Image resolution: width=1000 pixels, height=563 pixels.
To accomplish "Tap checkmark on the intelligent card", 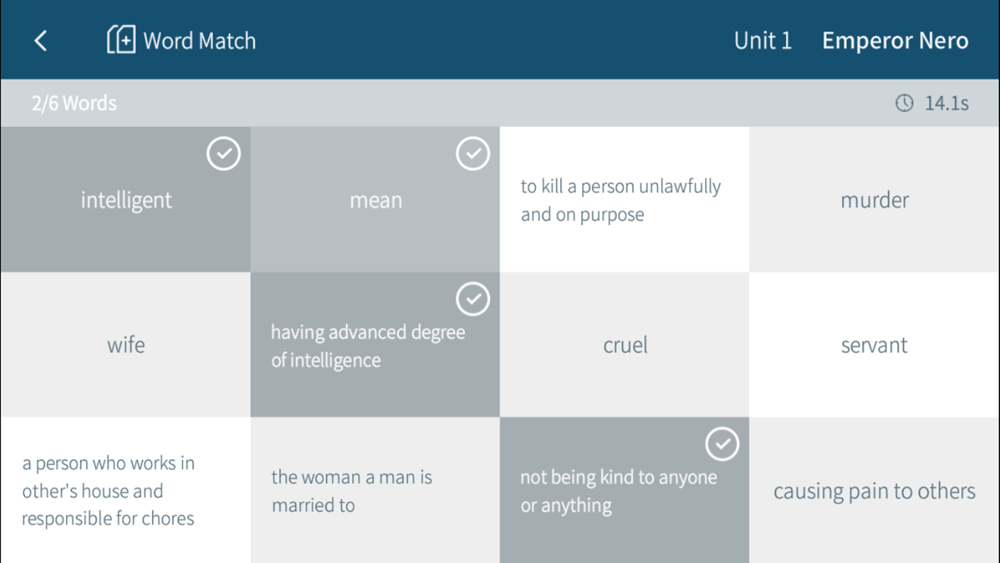I will [x=223, y=154].
